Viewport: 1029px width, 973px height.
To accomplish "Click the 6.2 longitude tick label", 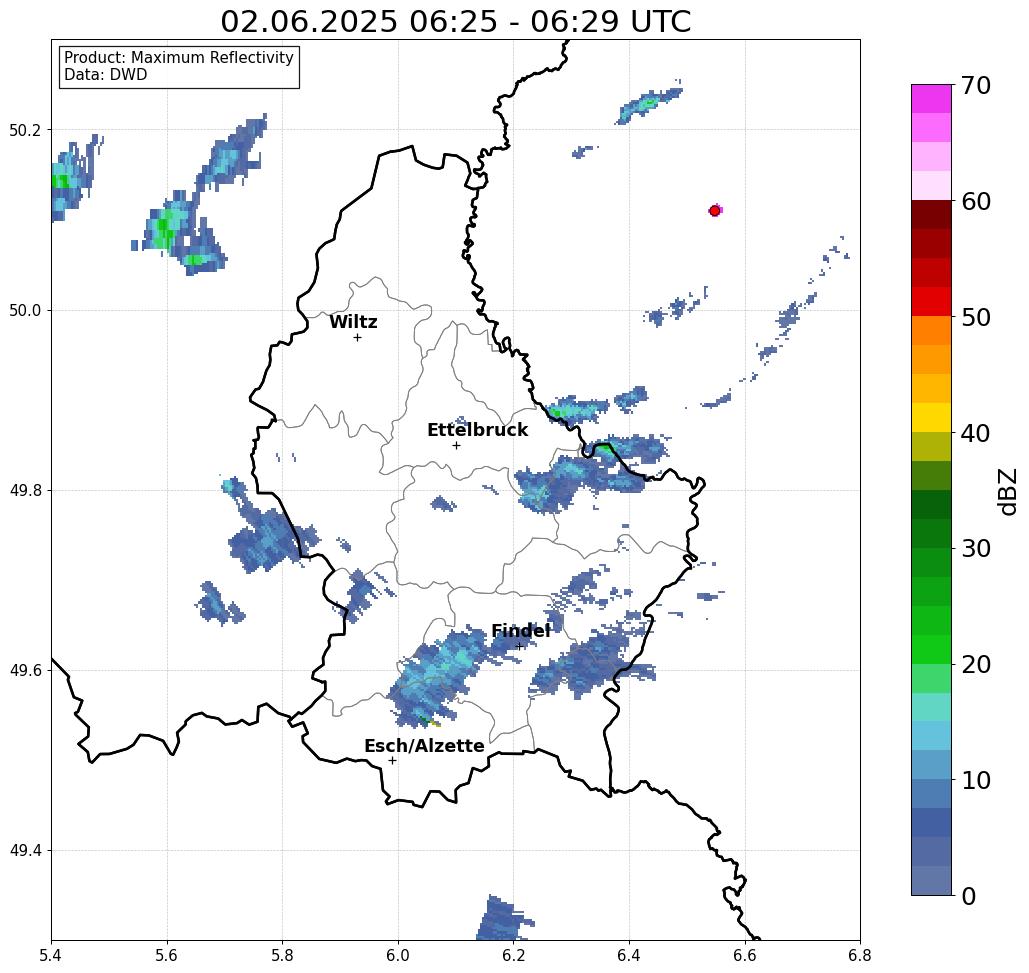I will point(514,955).
